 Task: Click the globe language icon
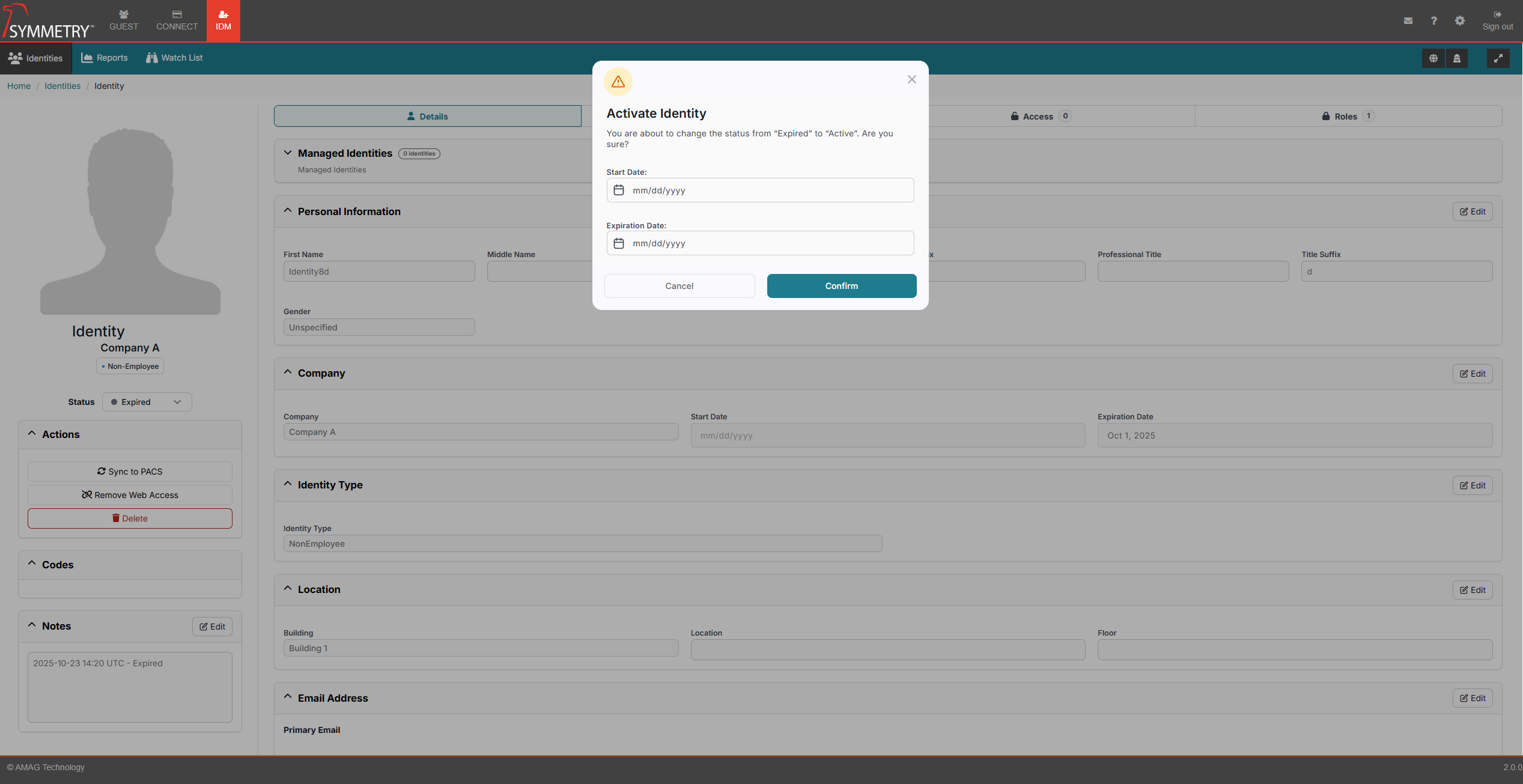(1433, 58)
